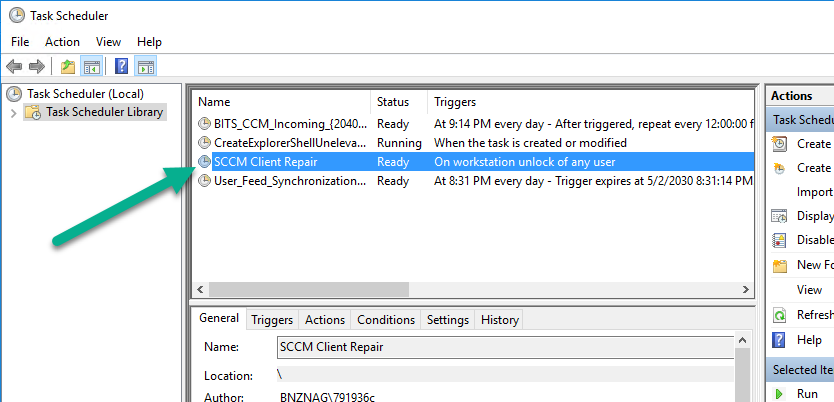Click the Task Scheduler title bar clock icon
The width and height of the screenshot is (834, 402).
(16, 16)
